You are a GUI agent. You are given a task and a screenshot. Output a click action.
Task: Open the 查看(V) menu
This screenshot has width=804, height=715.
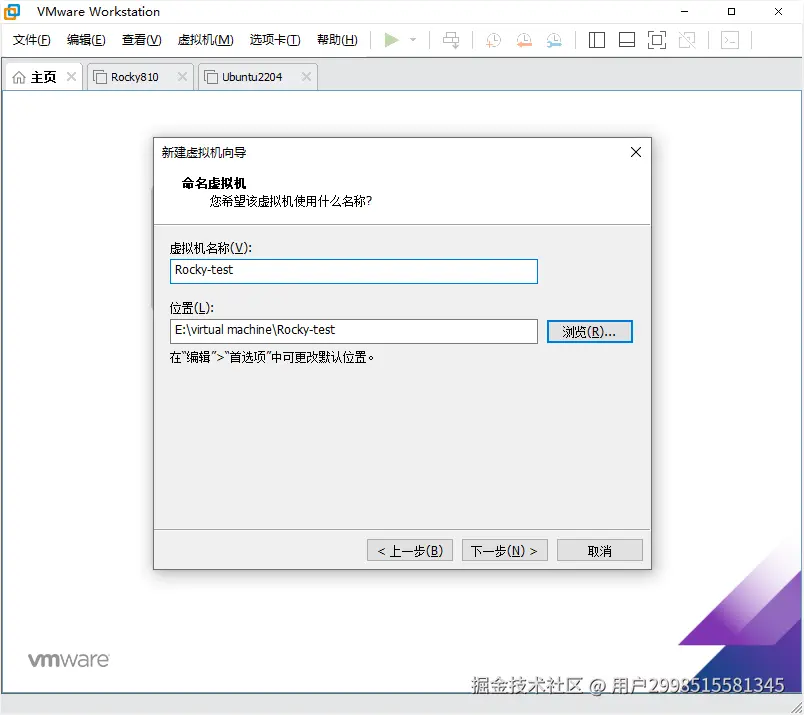point(142,39)
